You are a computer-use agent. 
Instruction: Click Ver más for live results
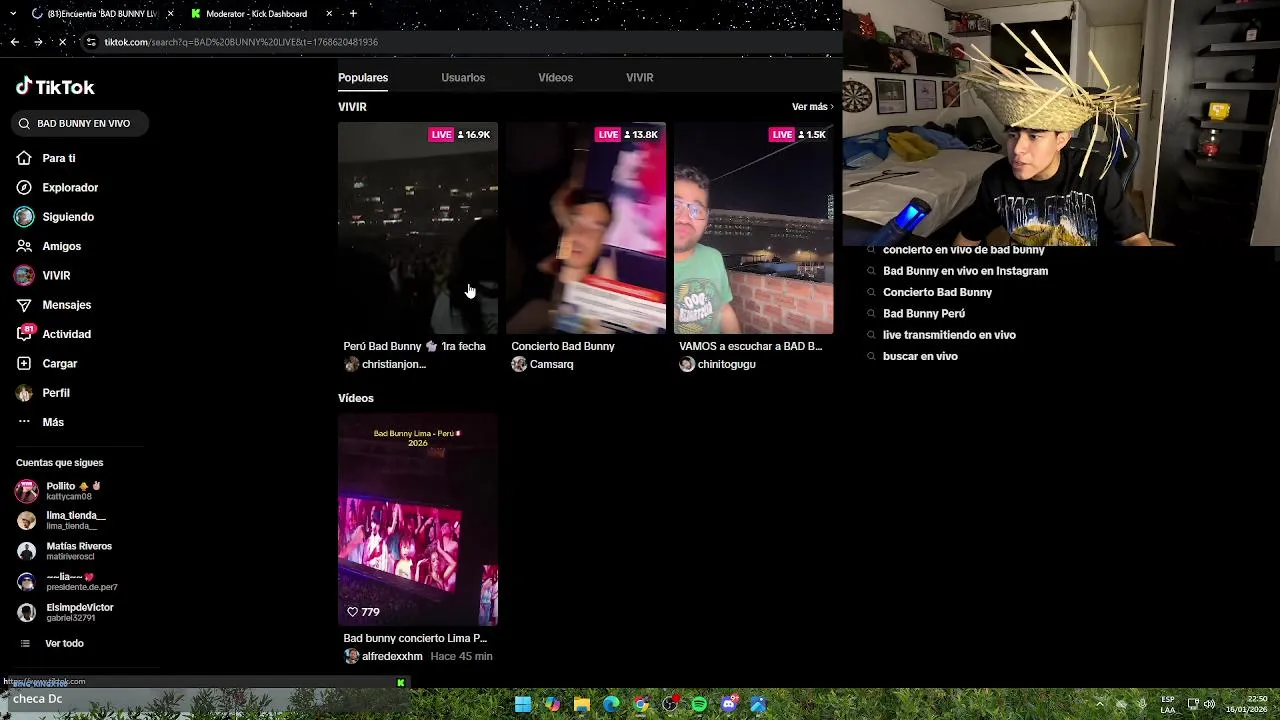(812, 107)
